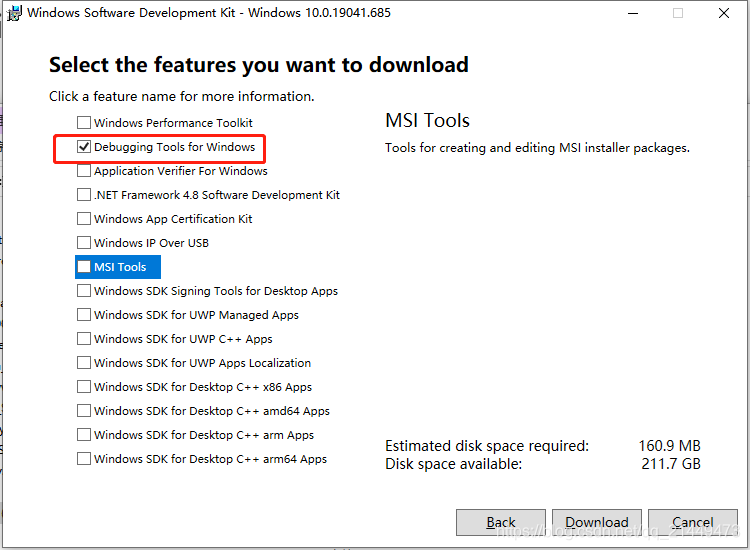Close the SDK installer window
750x550 pixels.
click(x=724, y=13)
